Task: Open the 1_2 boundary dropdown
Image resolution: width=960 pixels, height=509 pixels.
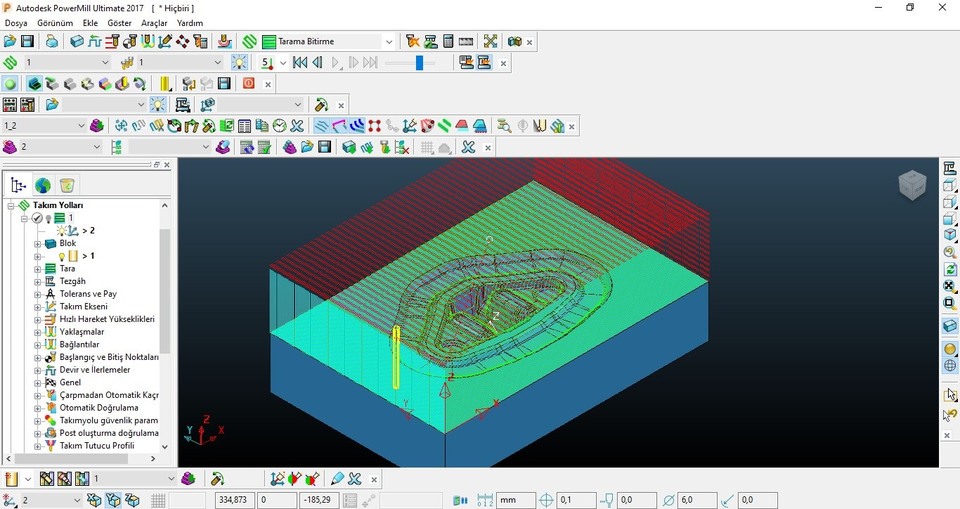Action: pos(44,126)
